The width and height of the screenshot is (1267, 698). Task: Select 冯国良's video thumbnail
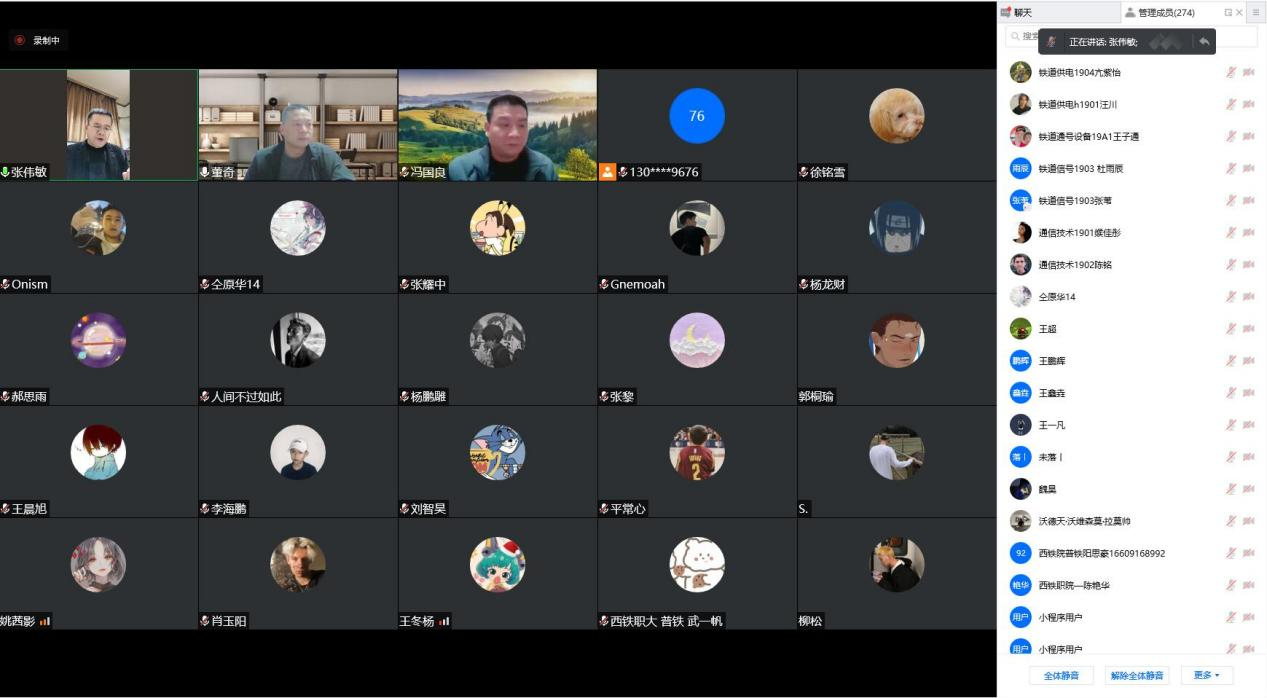[497, 124]
